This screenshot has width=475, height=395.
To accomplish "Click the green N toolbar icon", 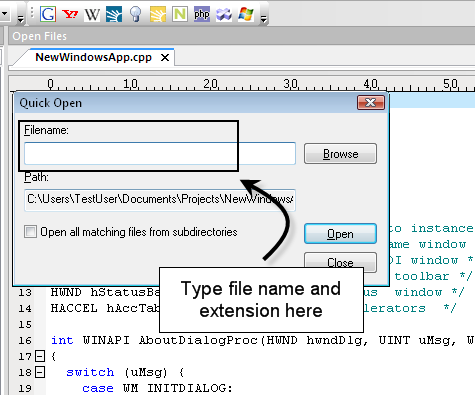I will (180, 14).
